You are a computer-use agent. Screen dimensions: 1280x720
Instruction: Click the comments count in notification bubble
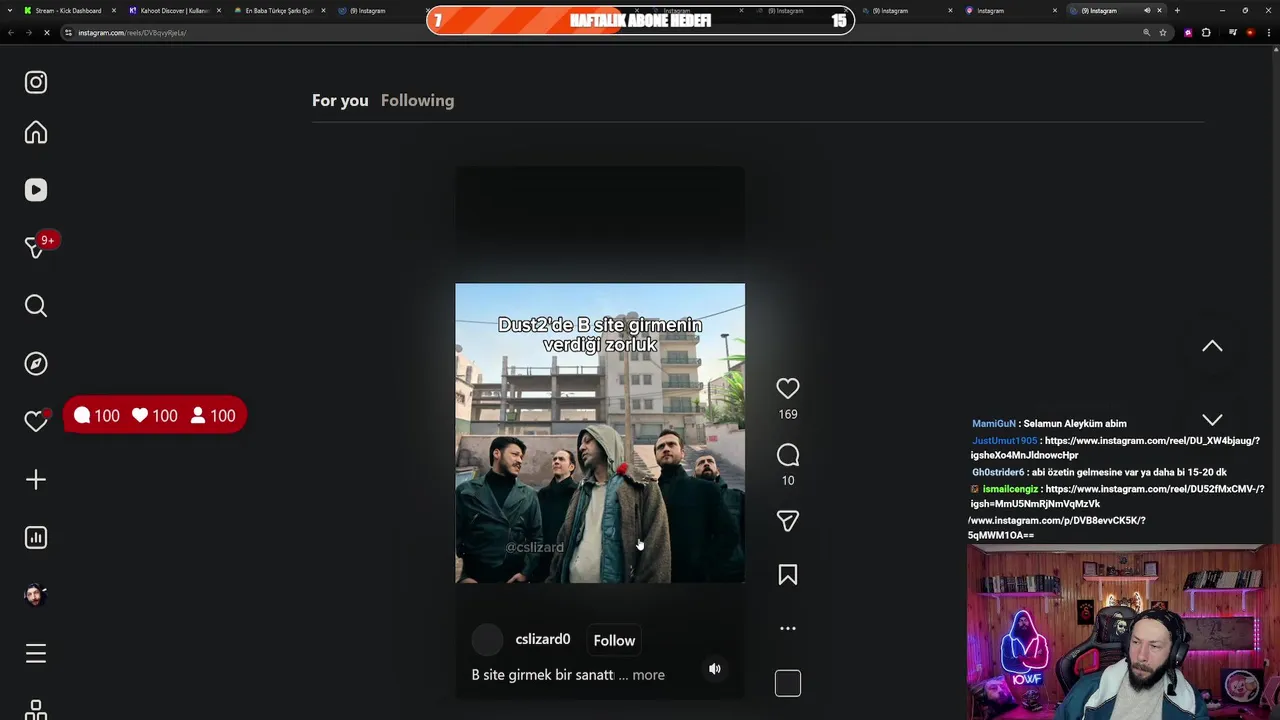[97, 416]
